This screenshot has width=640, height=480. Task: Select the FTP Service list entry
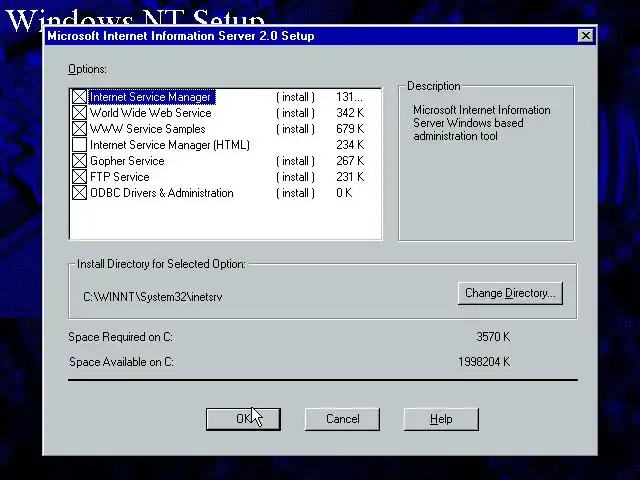[120, 177]
